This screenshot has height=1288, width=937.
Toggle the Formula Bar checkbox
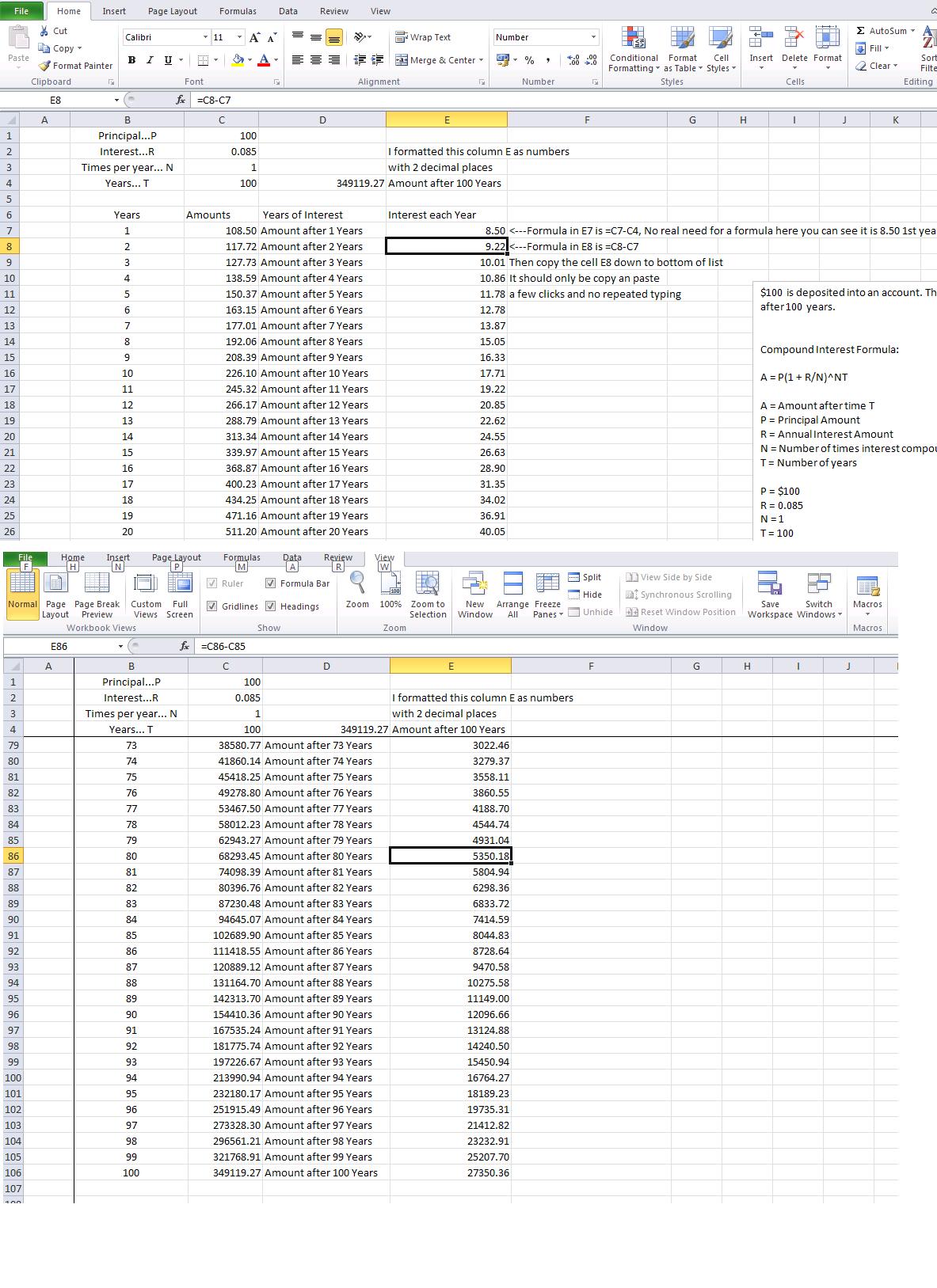click(x=271, y=583)
